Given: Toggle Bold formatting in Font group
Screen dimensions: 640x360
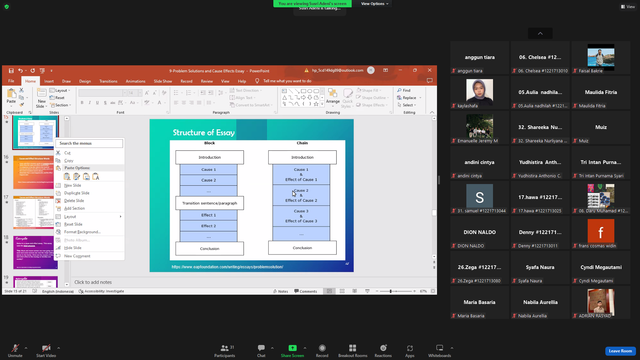Looking at the screenshot, I should pos(82,102).
